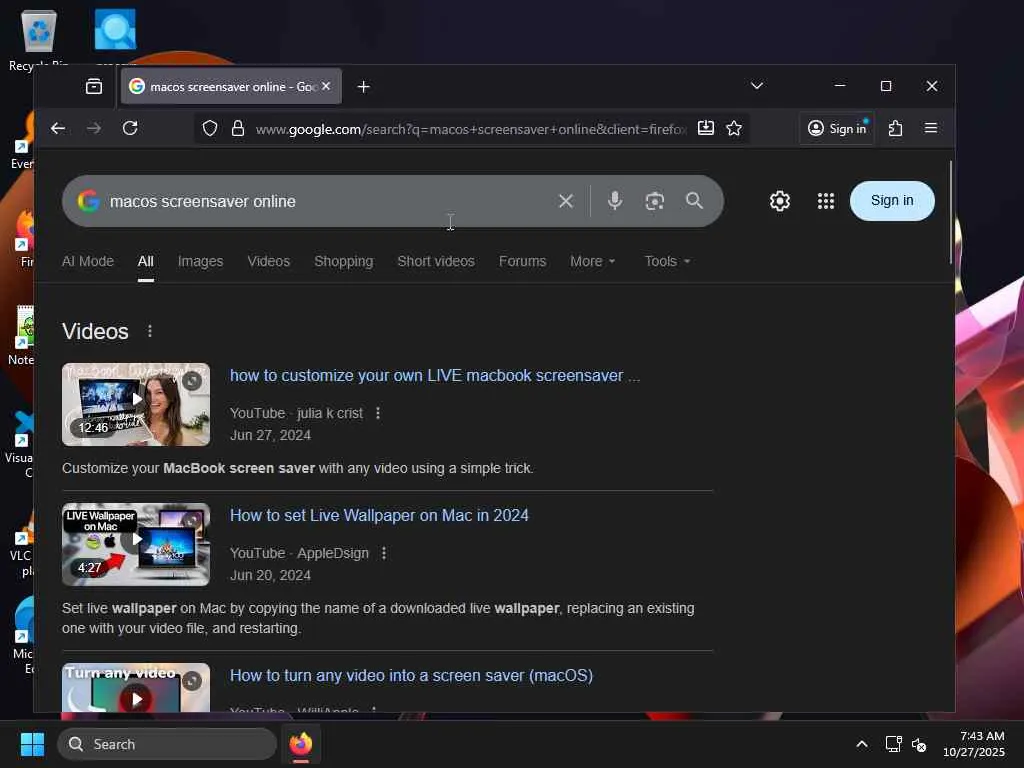Click the install/save page icon in address bar

(x=705, y=129)
